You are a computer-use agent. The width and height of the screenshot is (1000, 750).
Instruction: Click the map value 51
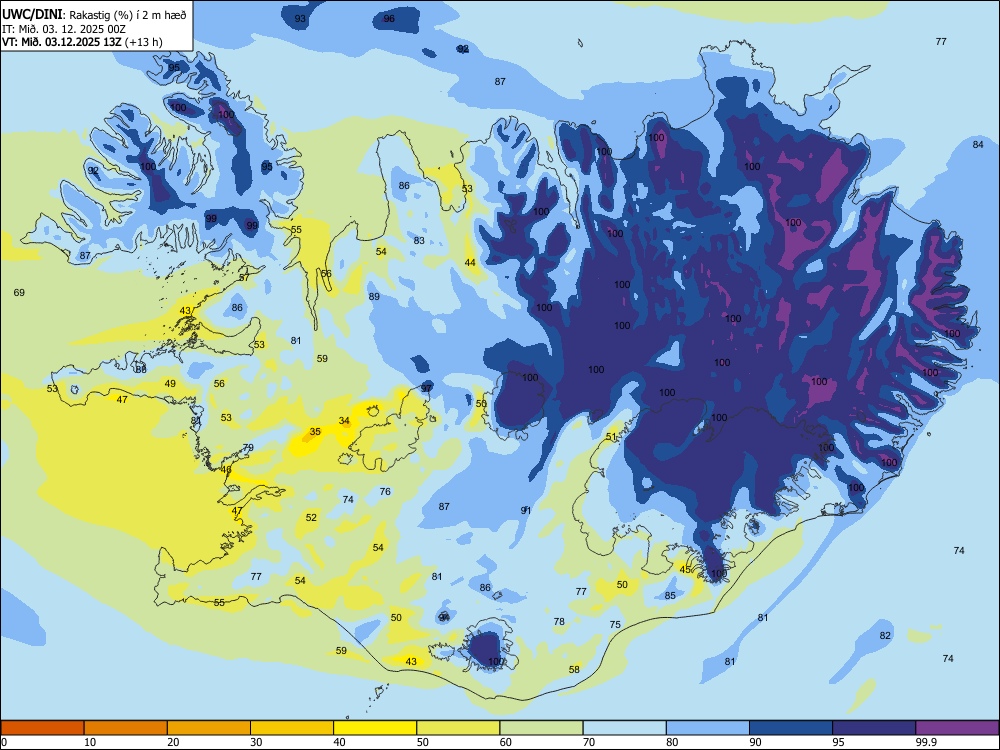(x=612, y=437)
